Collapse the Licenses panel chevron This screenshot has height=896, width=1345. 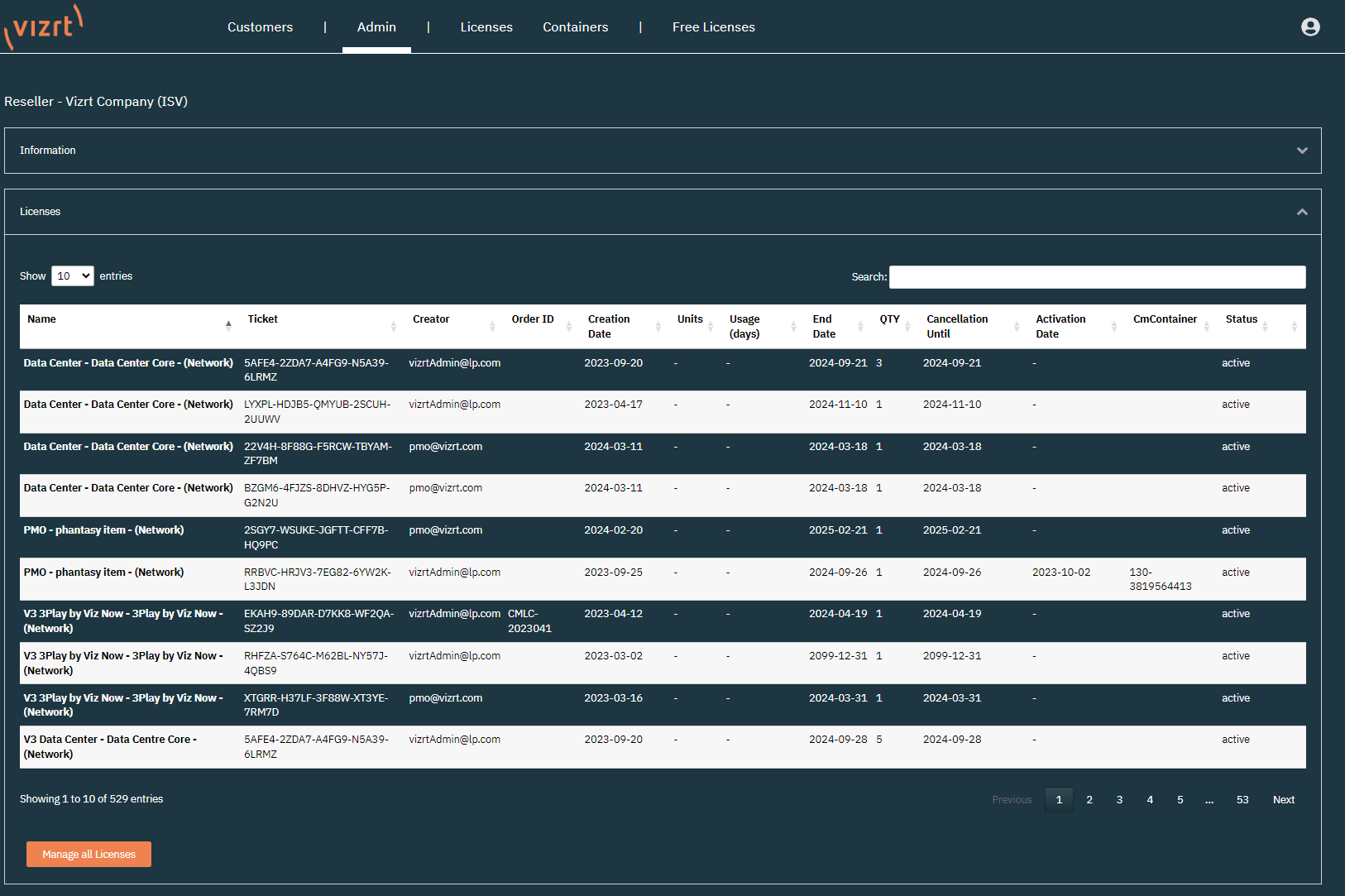pyautogui.click(x=1302, y=212)
